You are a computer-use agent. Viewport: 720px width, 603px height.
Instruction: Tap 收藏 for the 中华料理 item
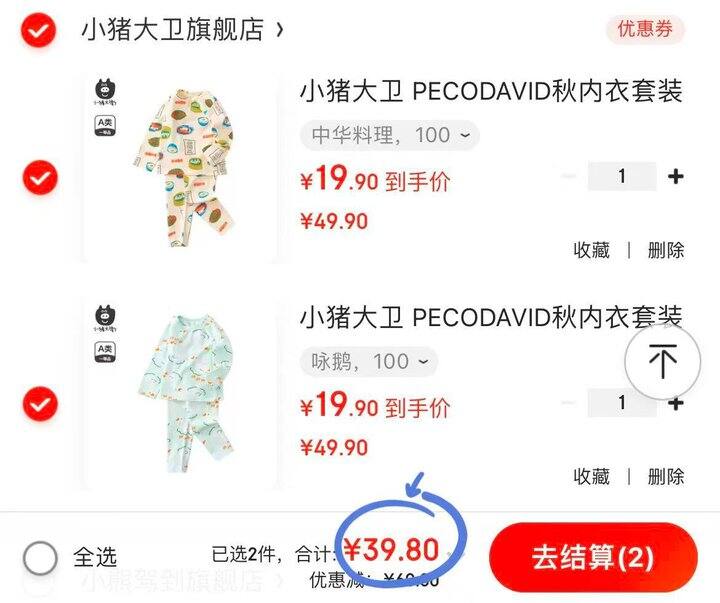591,250
